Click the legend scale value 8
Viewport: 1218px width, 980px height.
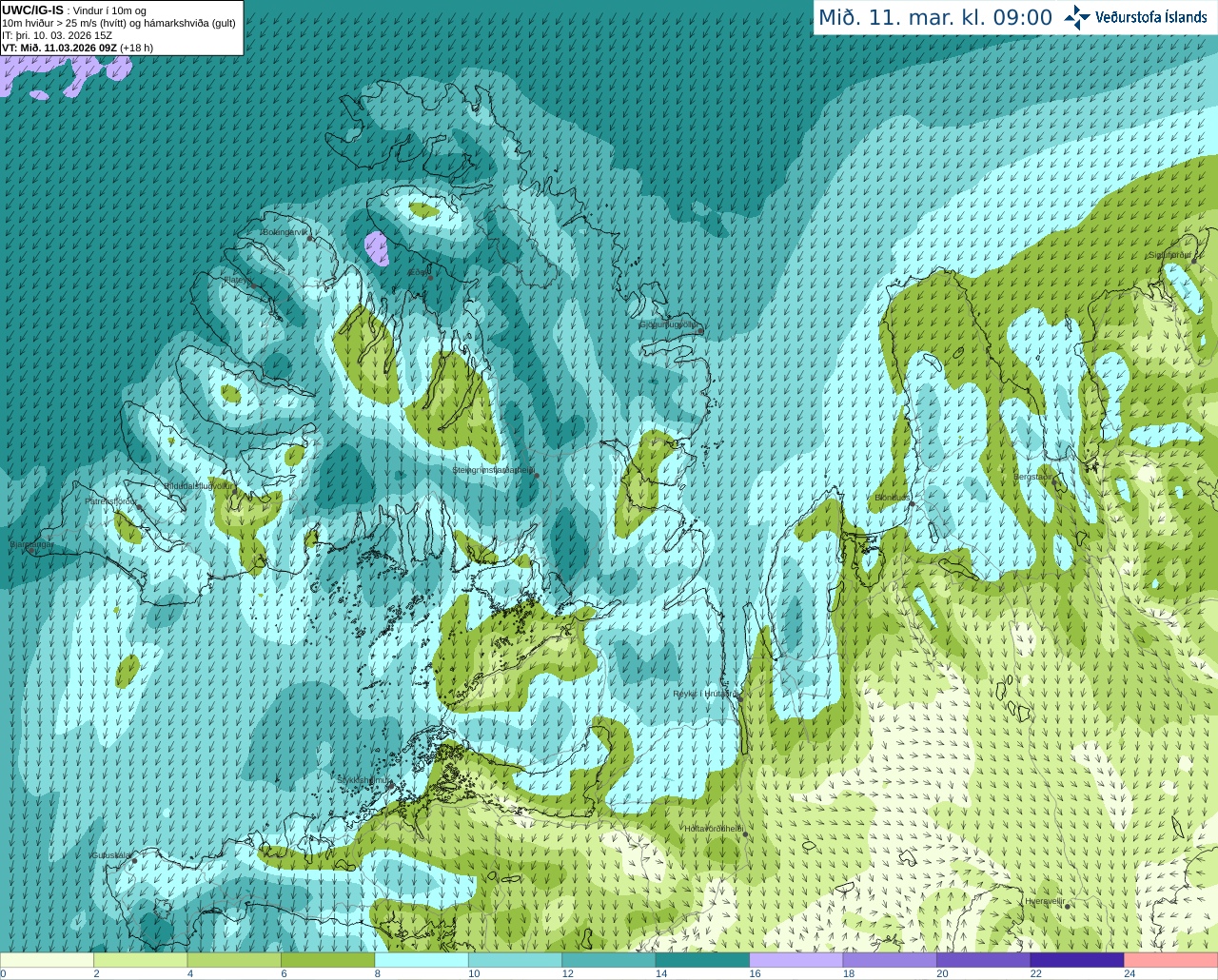tap(378, 973)
